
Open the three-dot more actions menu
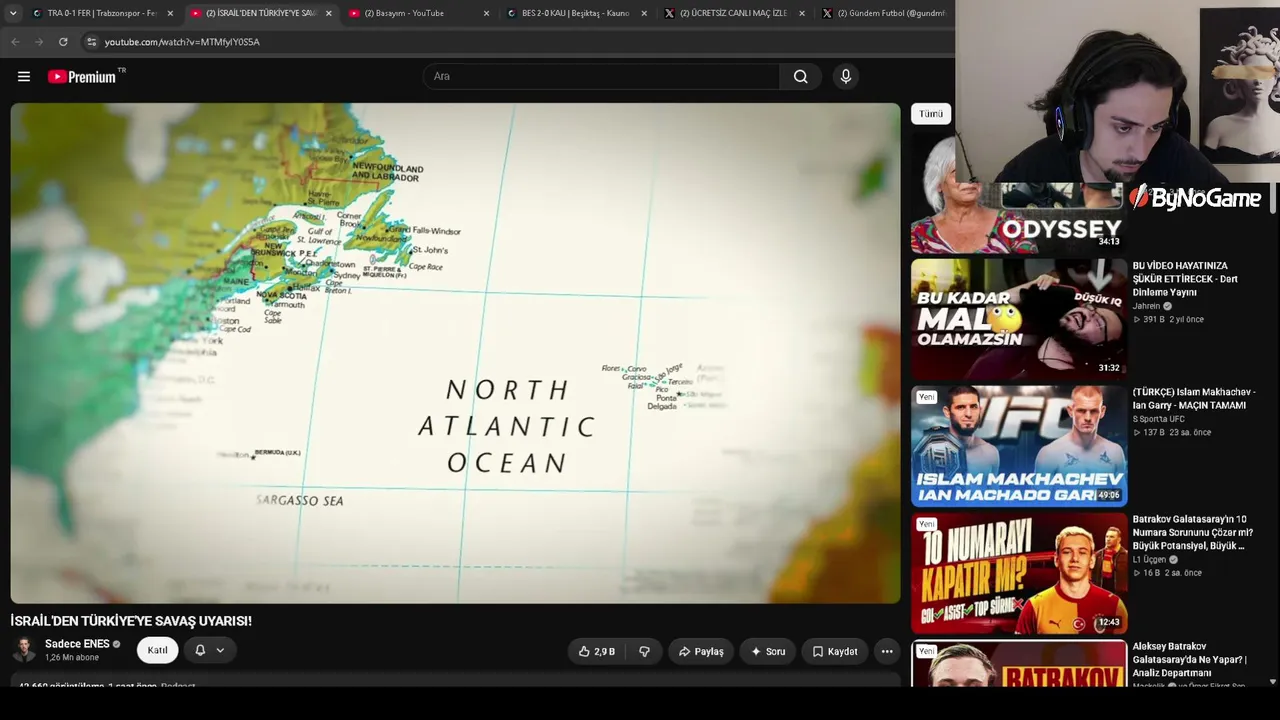887,651
